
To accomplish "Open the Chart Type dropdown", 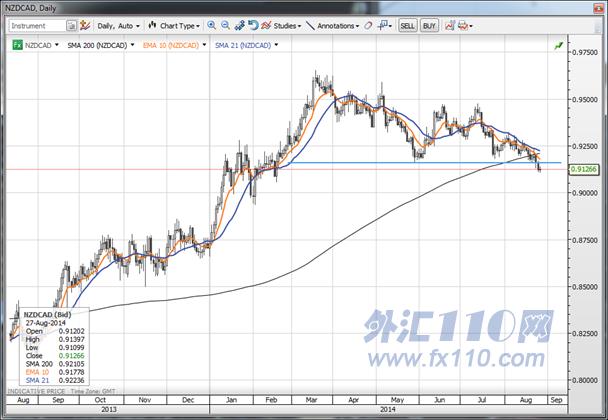I will [x=174, y=26].
